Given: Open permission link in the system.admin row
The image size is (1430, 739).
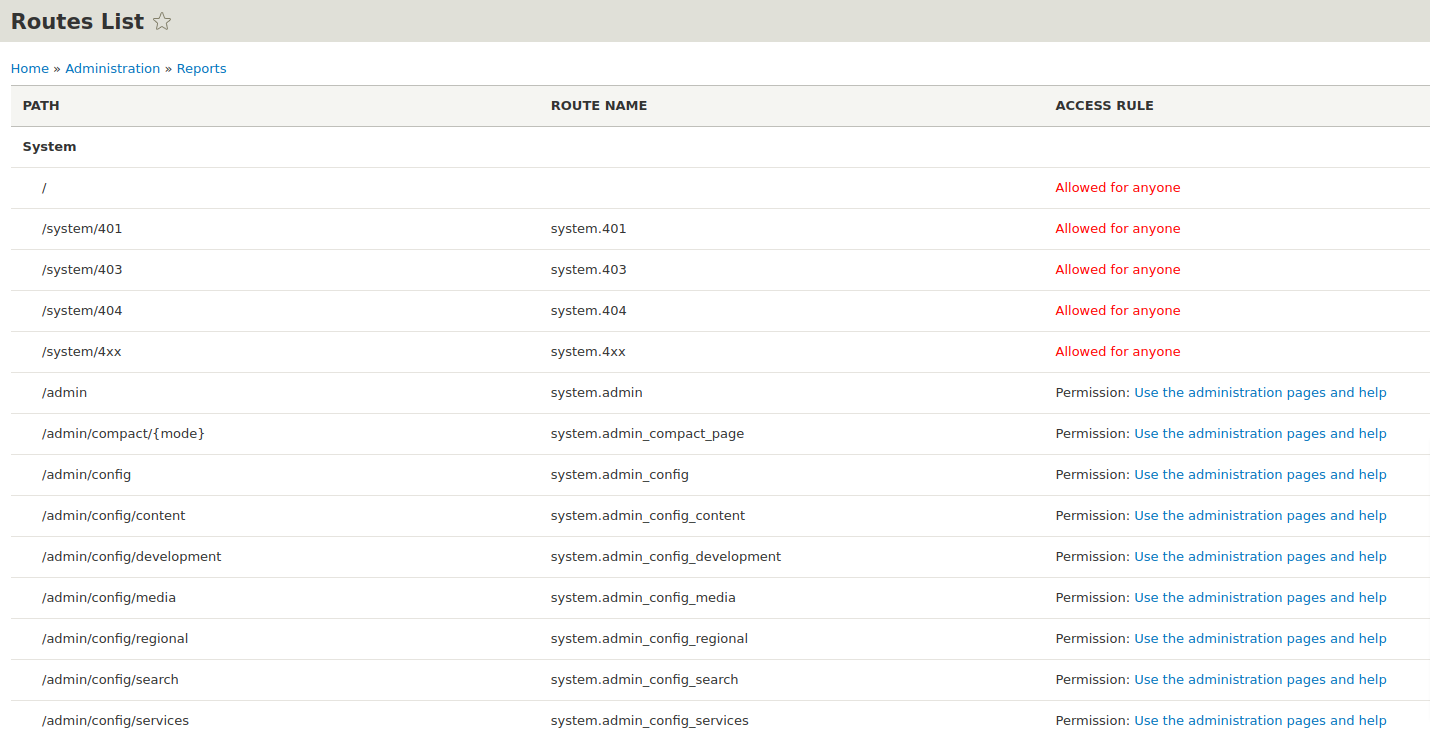Looking at the screenshot, I should coord(1259,393).
